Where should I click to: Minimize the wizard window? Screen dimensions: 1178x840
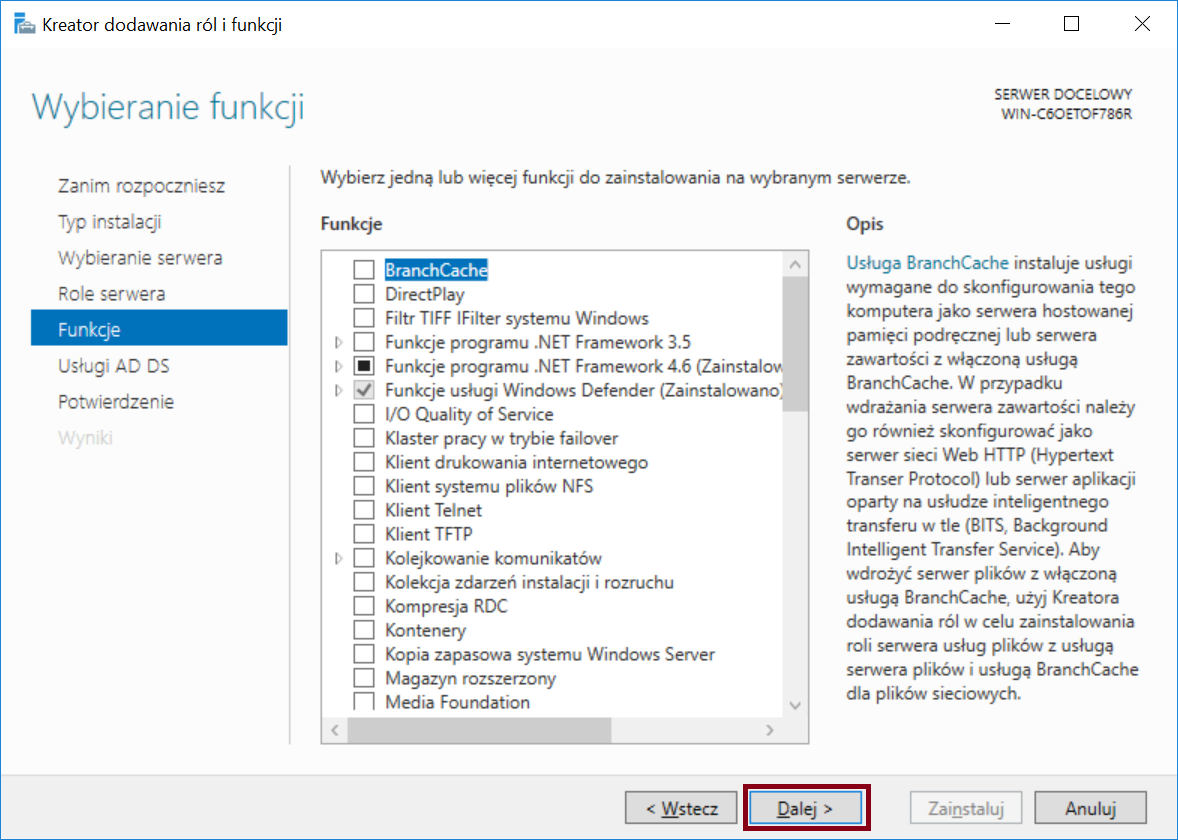click(x=1002, y=24)
